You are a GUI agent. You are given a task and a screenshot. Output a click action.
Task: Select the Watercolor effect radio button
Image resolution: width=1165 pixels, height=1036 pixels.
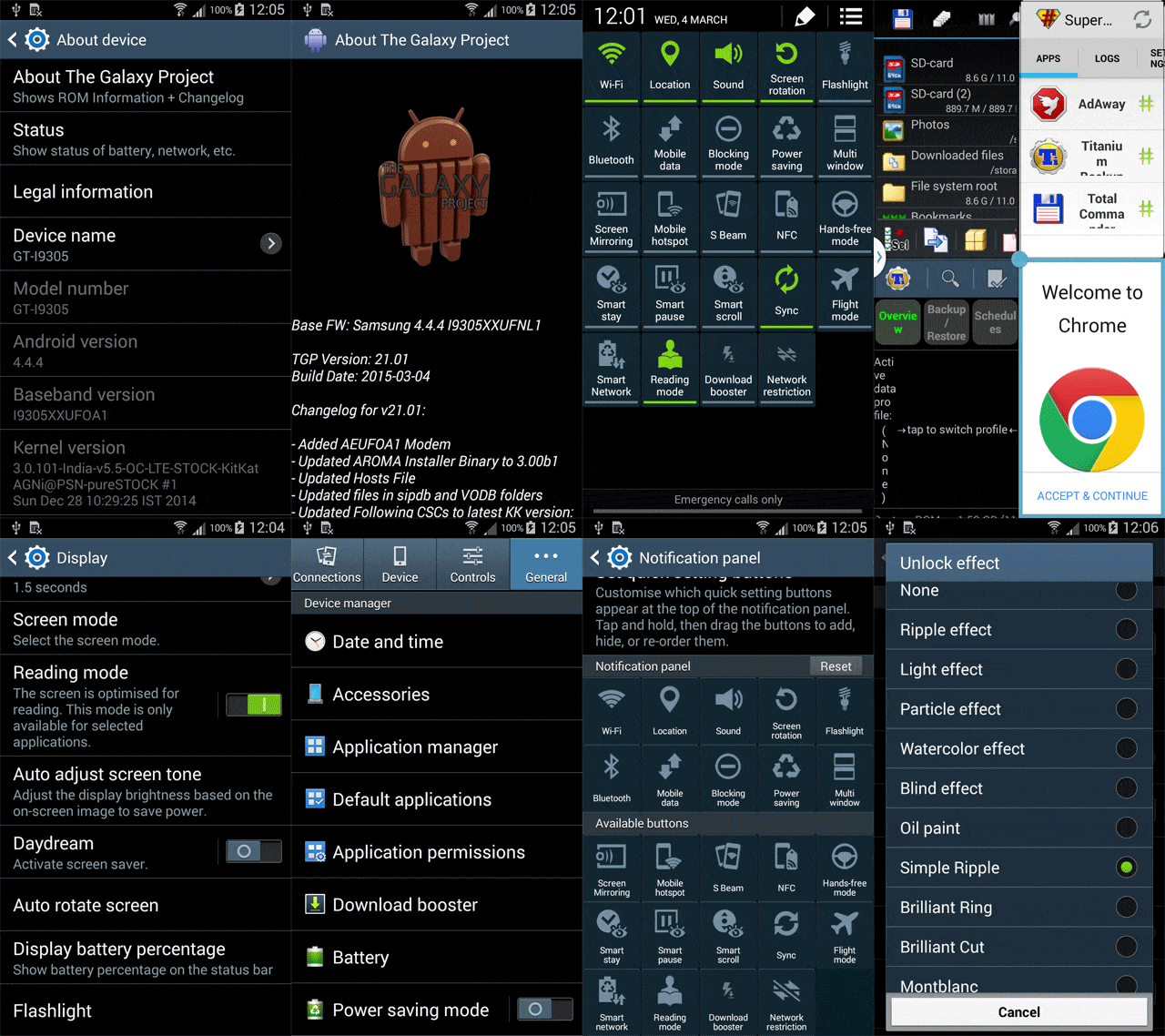[1127, 748]
